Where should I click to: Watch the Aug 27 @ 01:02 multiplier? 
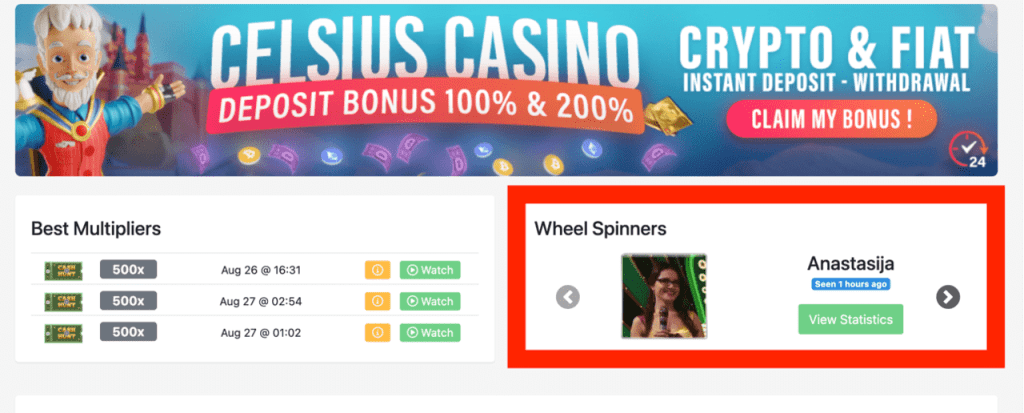tap(430, 333)
